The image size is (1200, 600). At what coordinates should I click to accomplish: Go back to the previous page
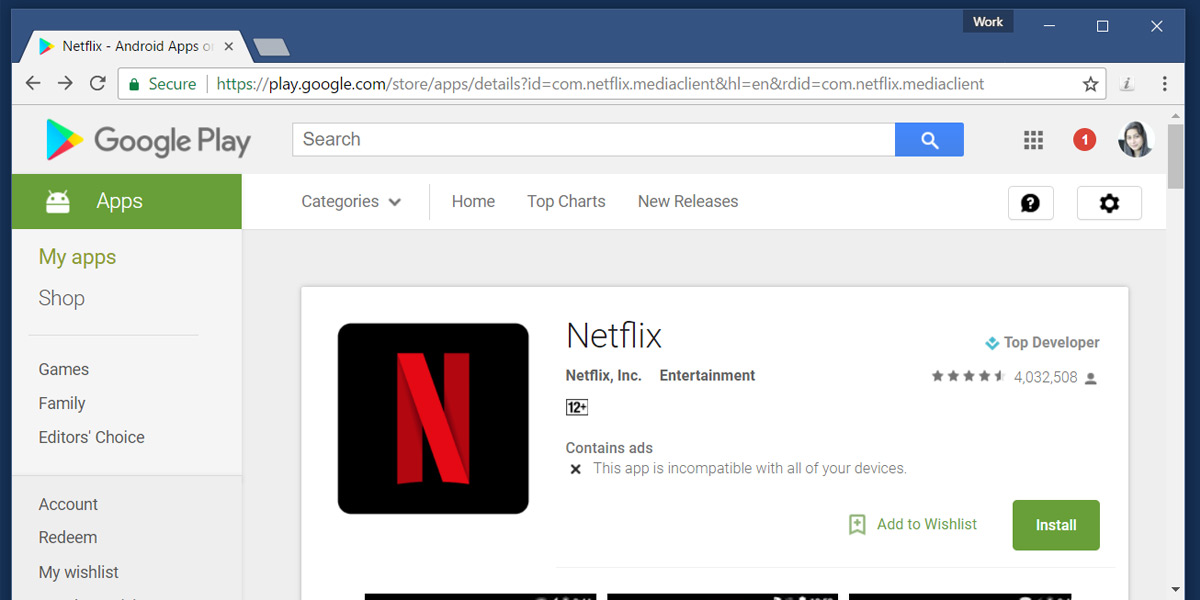tap(33, 84)
